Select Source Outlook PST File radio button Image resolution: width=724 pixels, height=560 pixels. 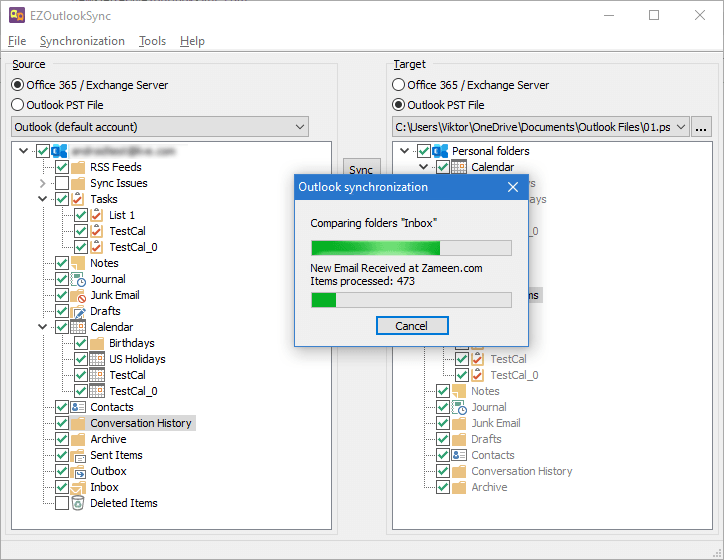(x=18, y=105)
